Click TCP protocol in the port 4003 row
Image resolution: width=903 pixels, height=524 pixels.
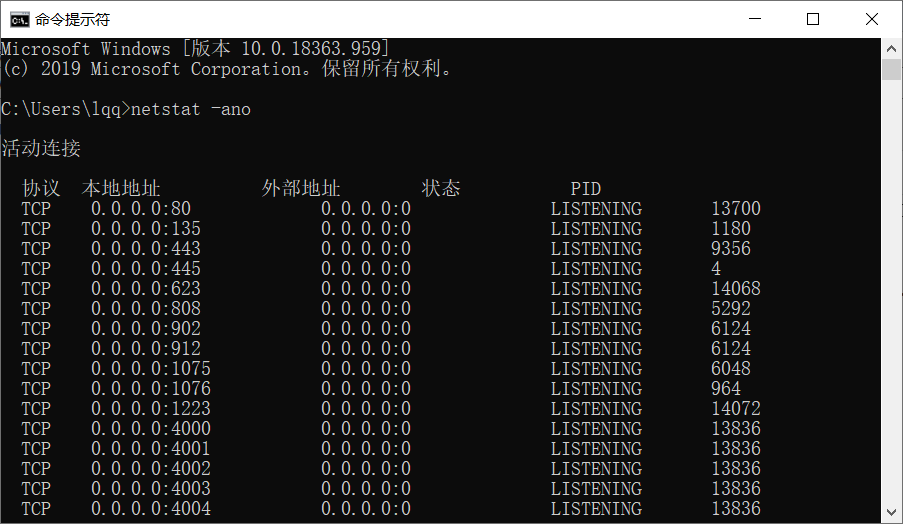36,489
